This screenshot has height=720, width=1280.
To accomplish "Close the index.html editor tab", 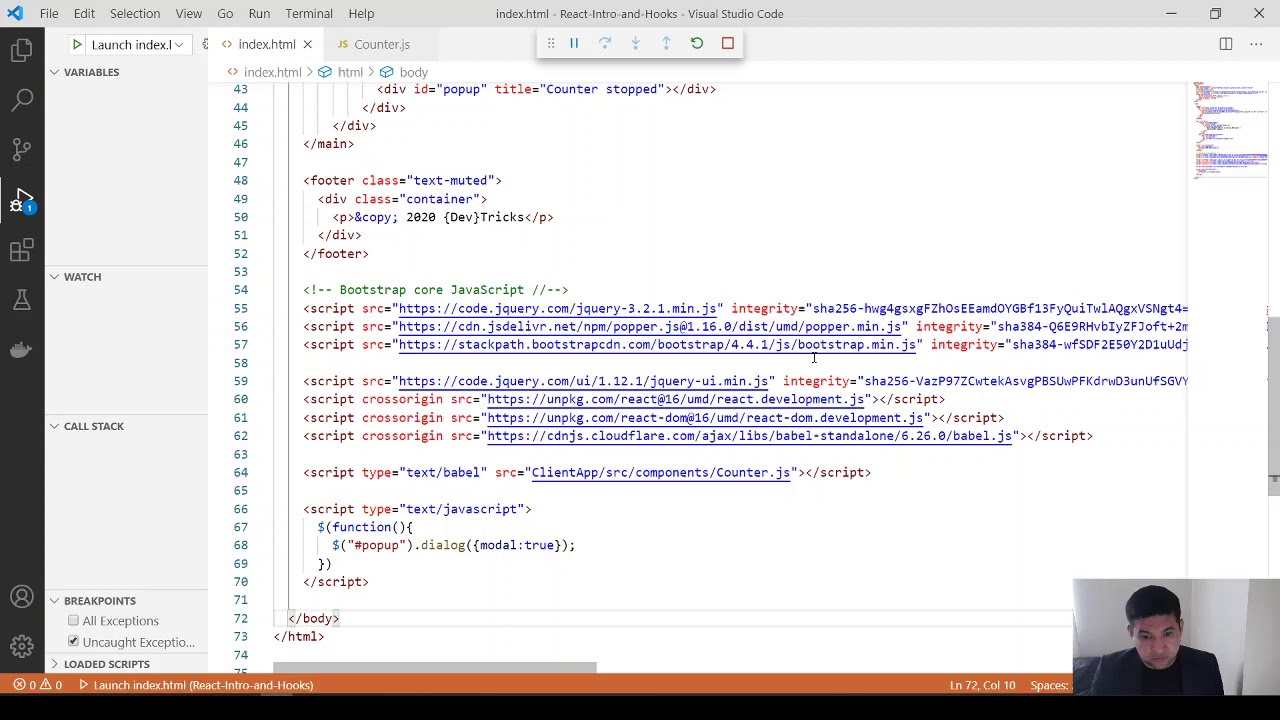I will click(x=307, y=44).
